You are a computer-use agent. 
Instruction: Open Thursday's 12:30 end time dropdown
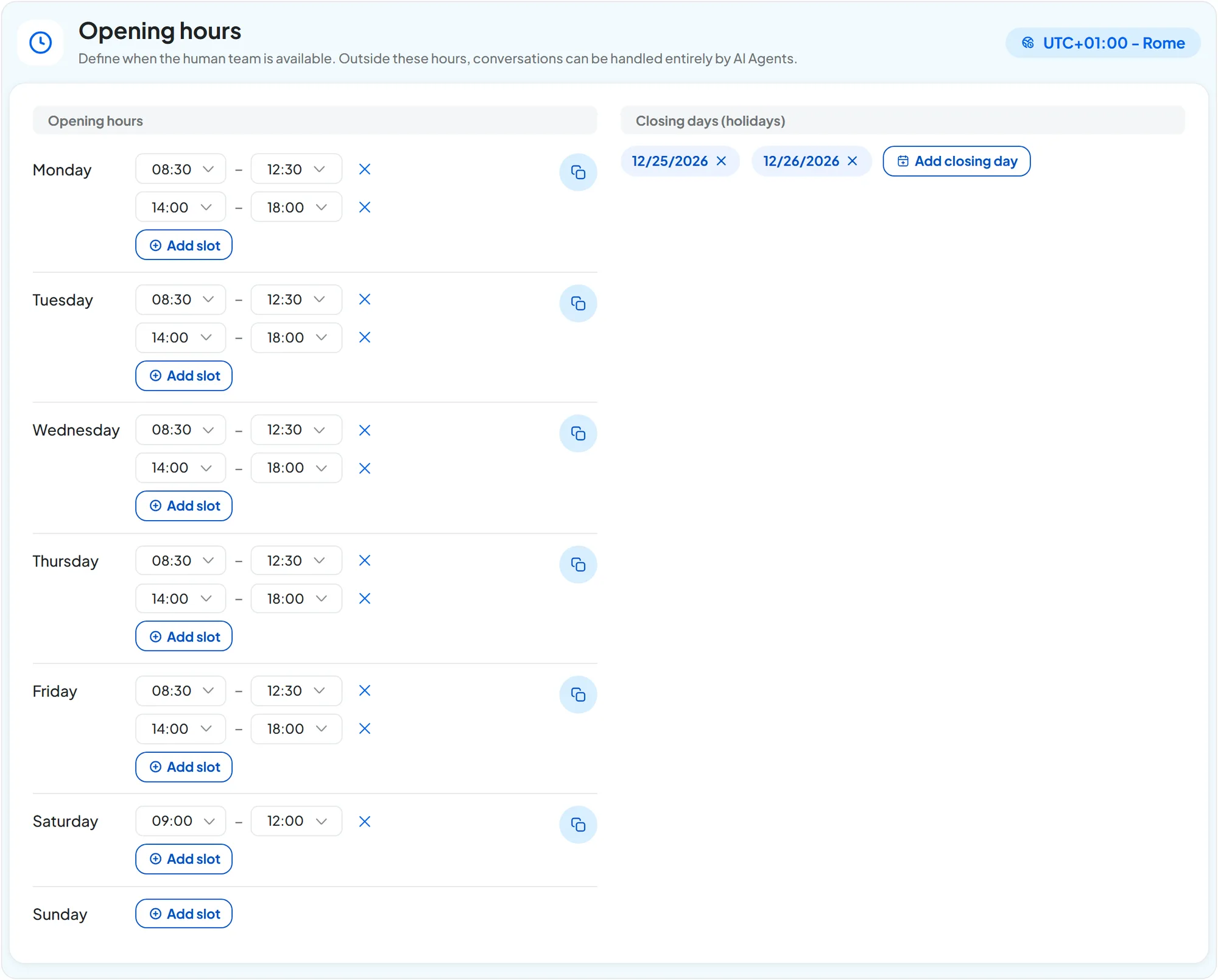297,561
